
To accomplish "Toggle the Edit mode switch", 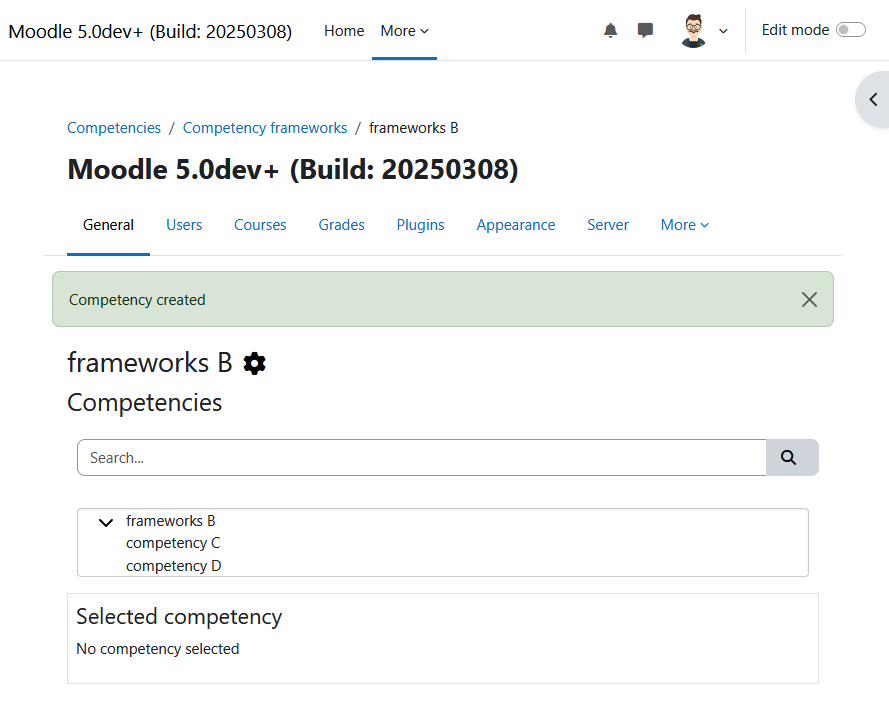I will [x=851, y=30].
